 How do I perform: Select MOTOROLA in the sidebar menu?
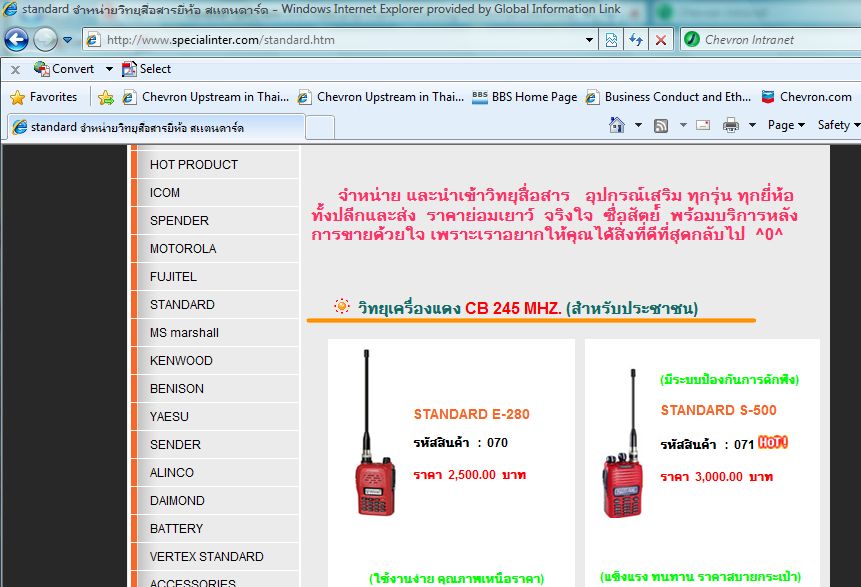tap(183, 248)
